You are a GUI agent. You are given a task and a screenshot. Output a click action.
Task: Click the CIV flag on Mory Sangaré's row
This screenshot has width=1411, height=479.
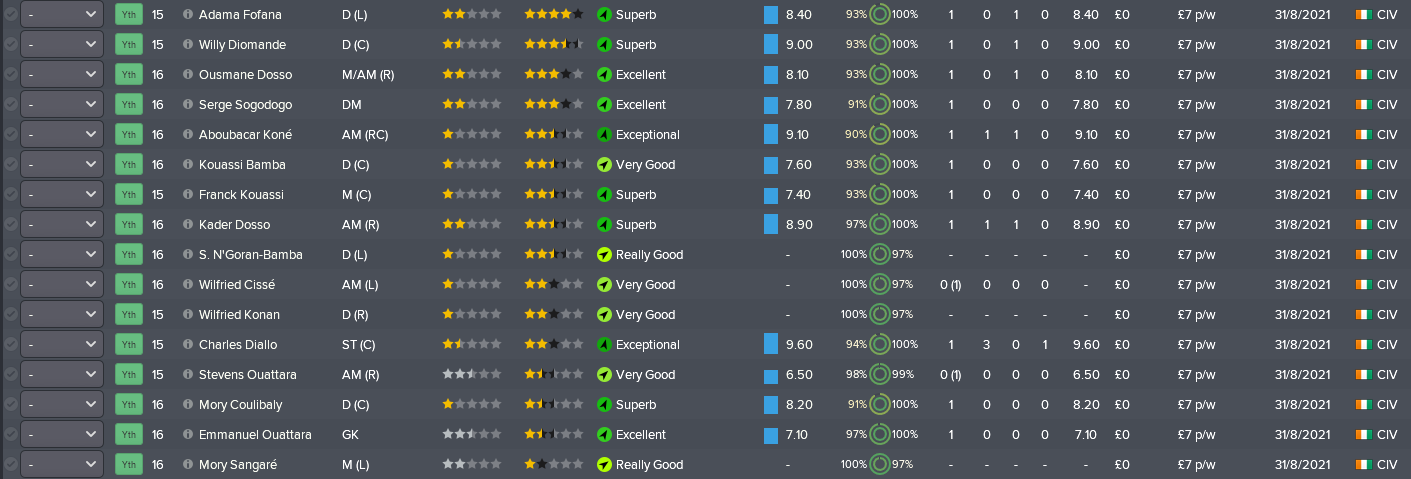pyautogui.click(x=1364, y=465)
